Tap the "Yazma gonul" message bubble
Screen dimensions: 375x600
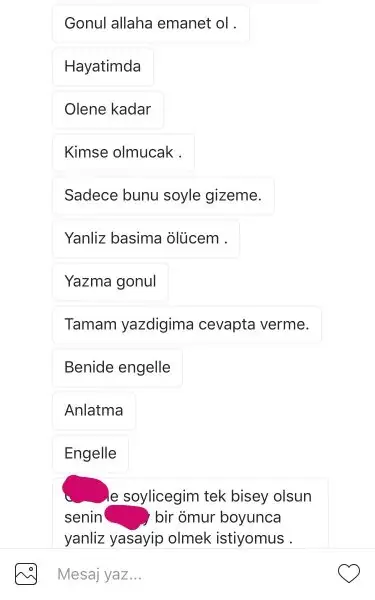pos(111,281)
